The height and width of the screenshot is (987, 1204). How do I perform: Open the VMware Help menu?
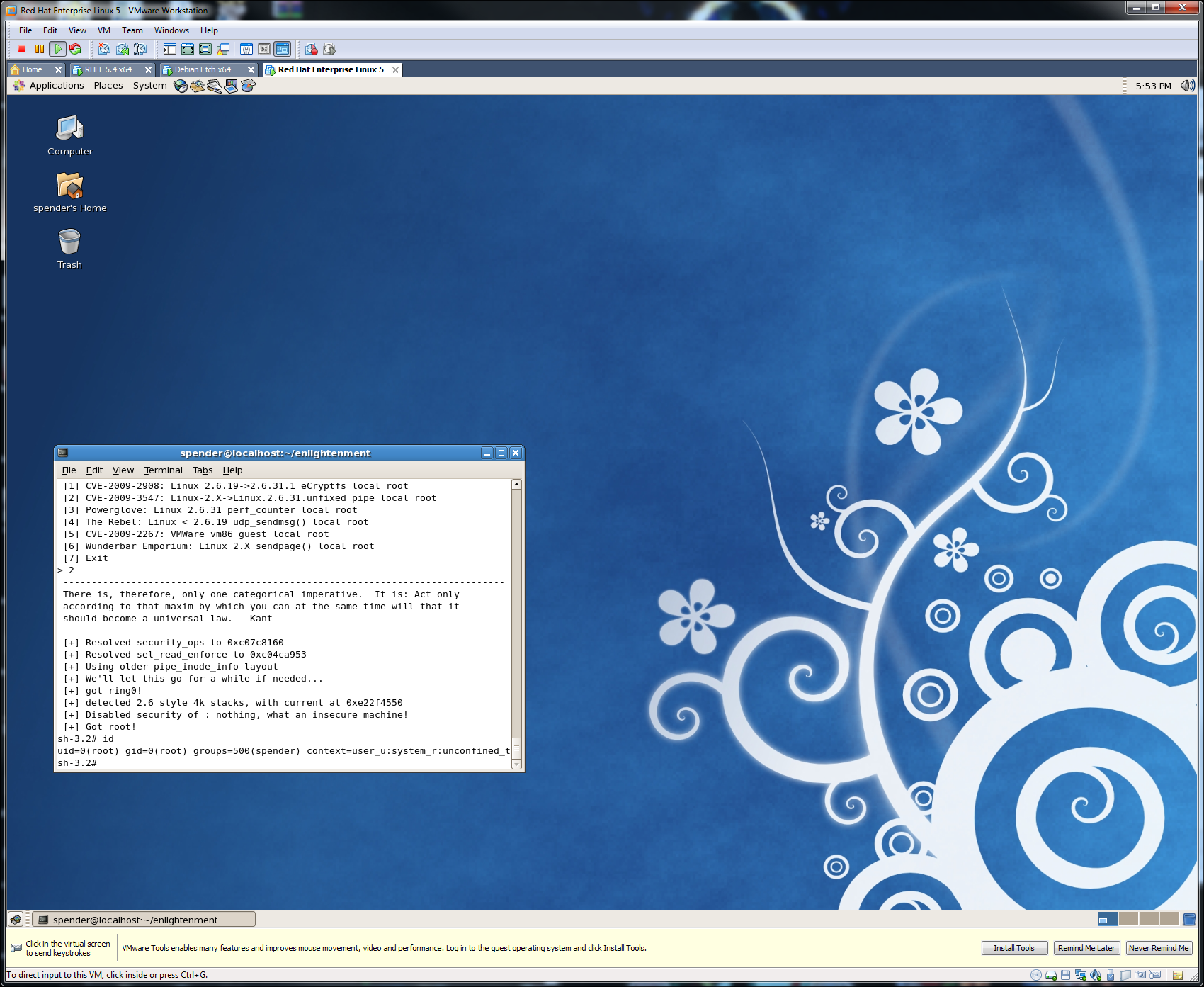209,30
